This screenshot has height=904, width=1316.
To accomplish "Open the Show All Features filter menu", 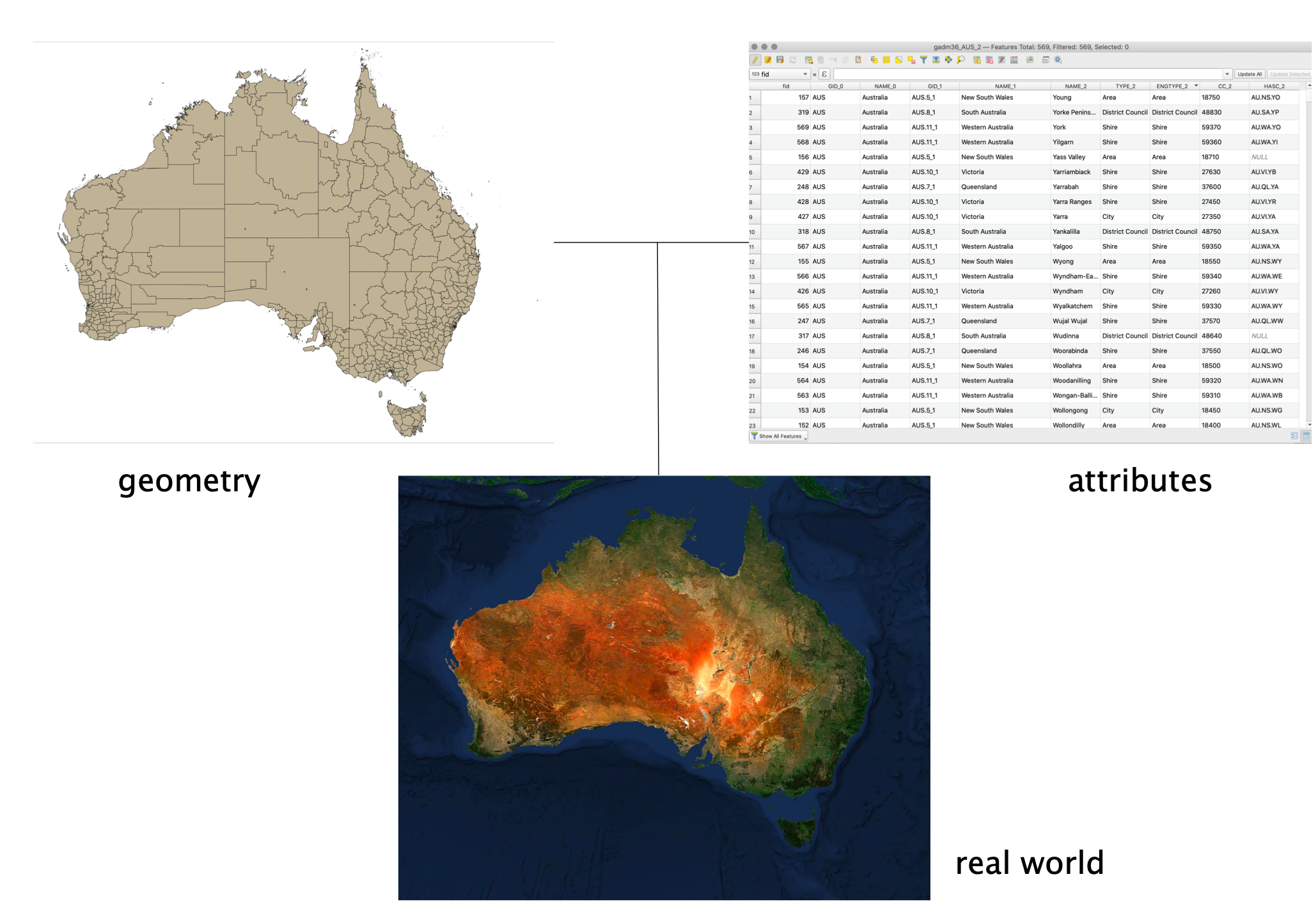I will [x=779, y=436].
